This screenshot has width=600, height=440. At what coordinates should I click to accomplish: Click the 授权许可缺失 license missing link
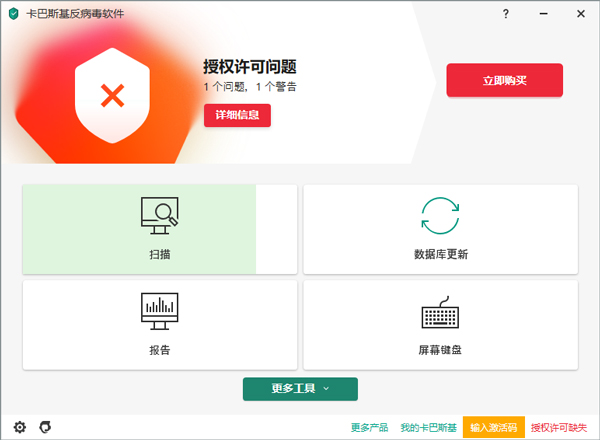[559, 427]
